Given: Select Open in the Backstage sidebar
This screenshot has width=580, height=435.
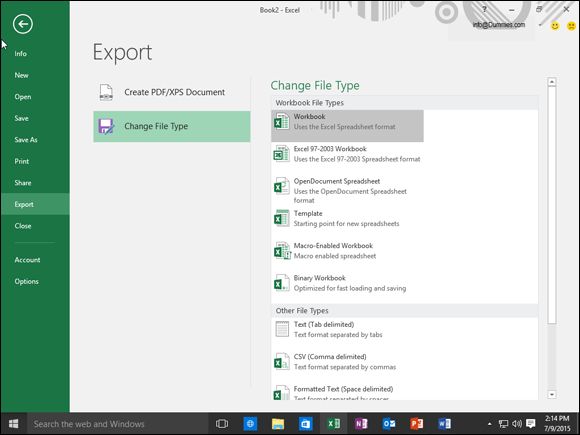Looking at the screenshot, I should pyautogui.click(x=23, y=97).
